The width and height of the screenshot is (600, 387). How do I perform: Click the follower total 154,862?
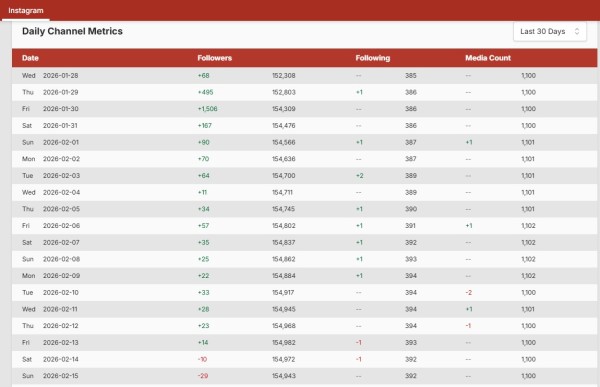pyautogui.click(x=284, y=259)
